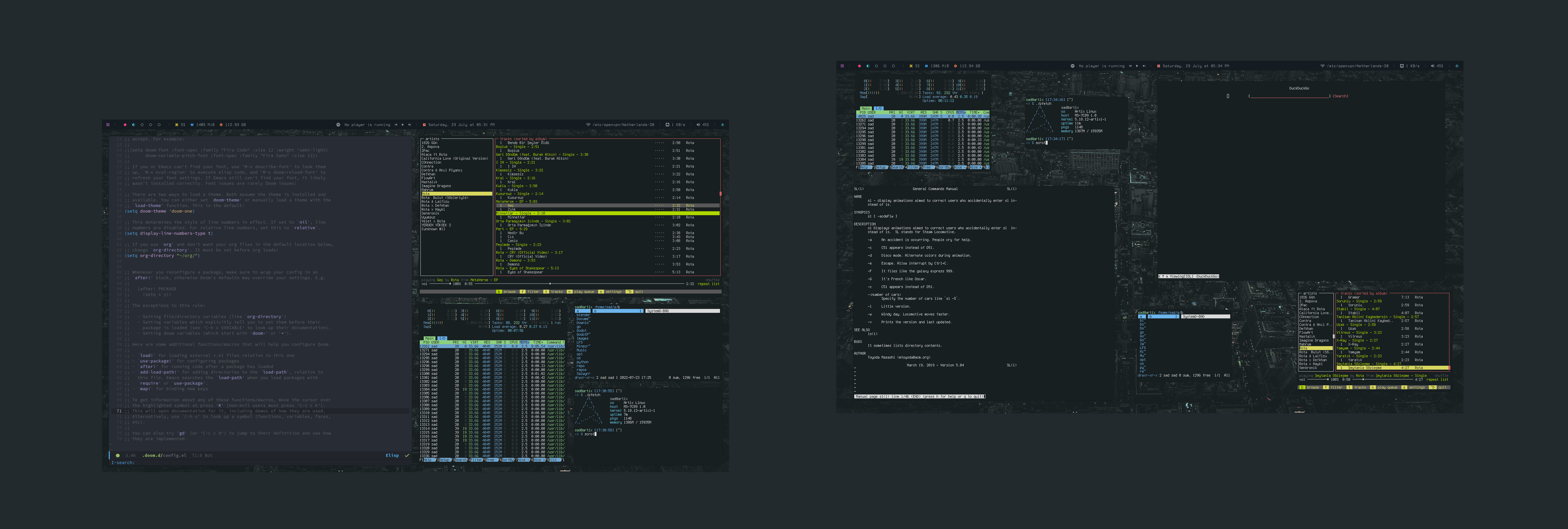
Task: Click the volume icon in right bar
Action: click(x=1433, y=66)
